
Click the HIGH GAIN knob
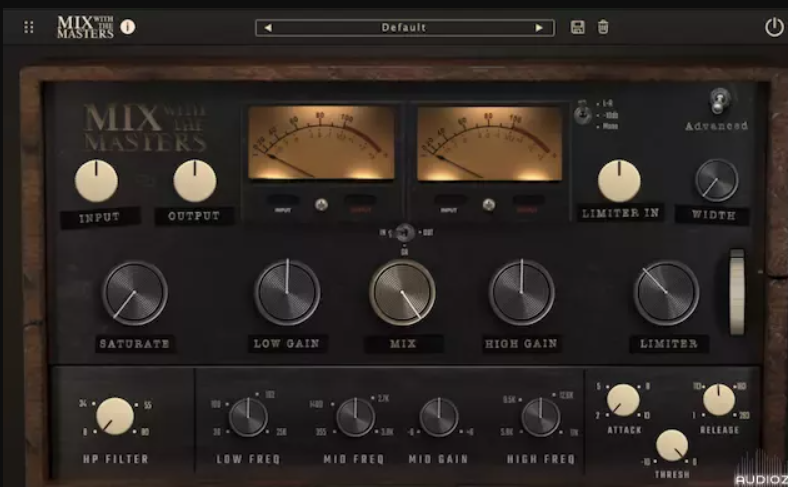click(522, 292)
